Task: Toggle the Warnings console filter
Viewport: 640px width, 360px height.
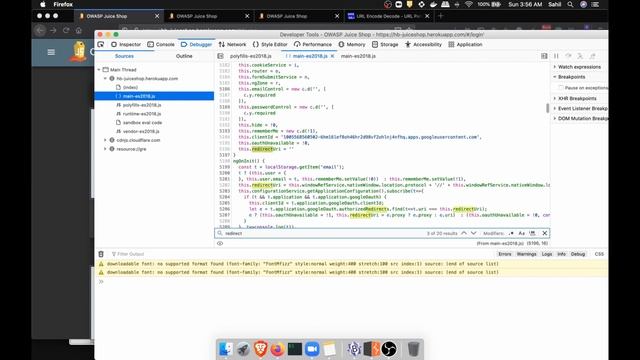Action: point(527,254)
